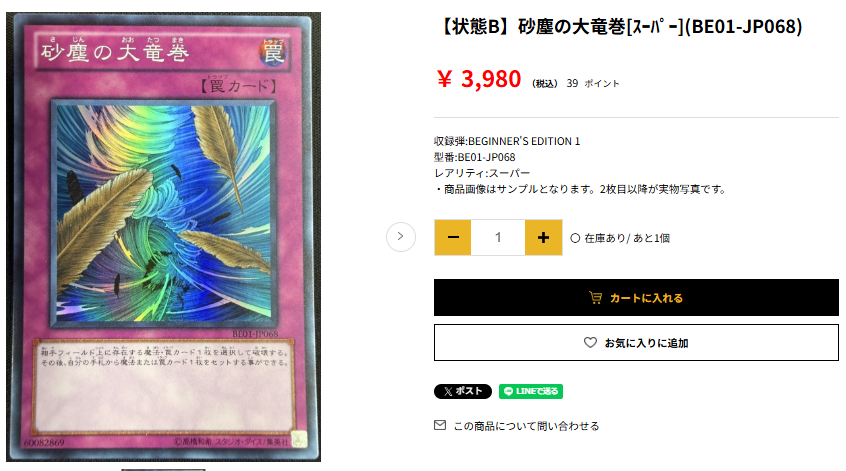Viewport: 846px width, 471px height.
Task: Increase quantity with the plus button
Action: point(543,237)
